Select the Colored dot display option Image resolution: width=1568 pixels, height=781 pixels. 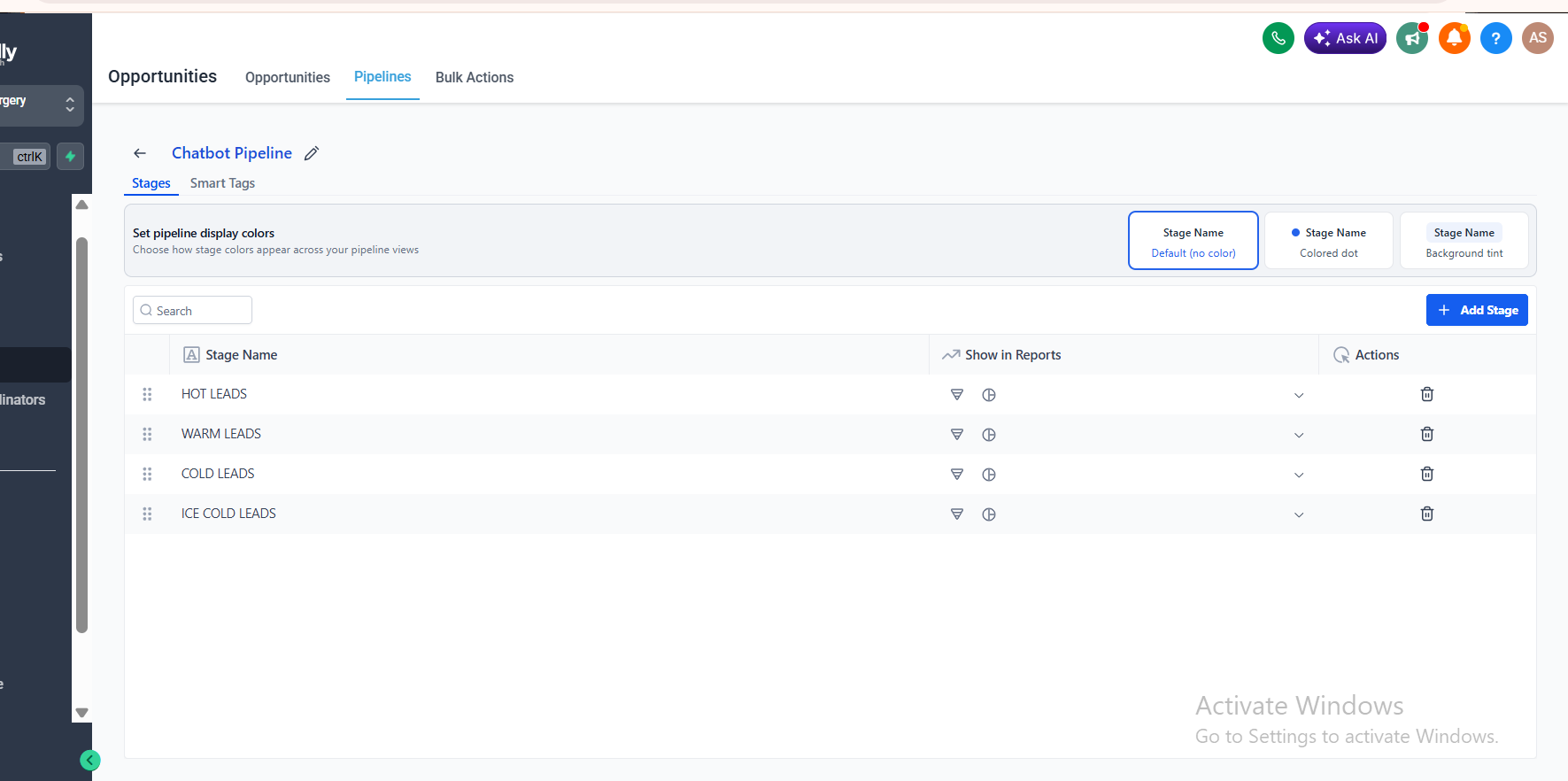pyautogui.click(x=1328, y=241)
